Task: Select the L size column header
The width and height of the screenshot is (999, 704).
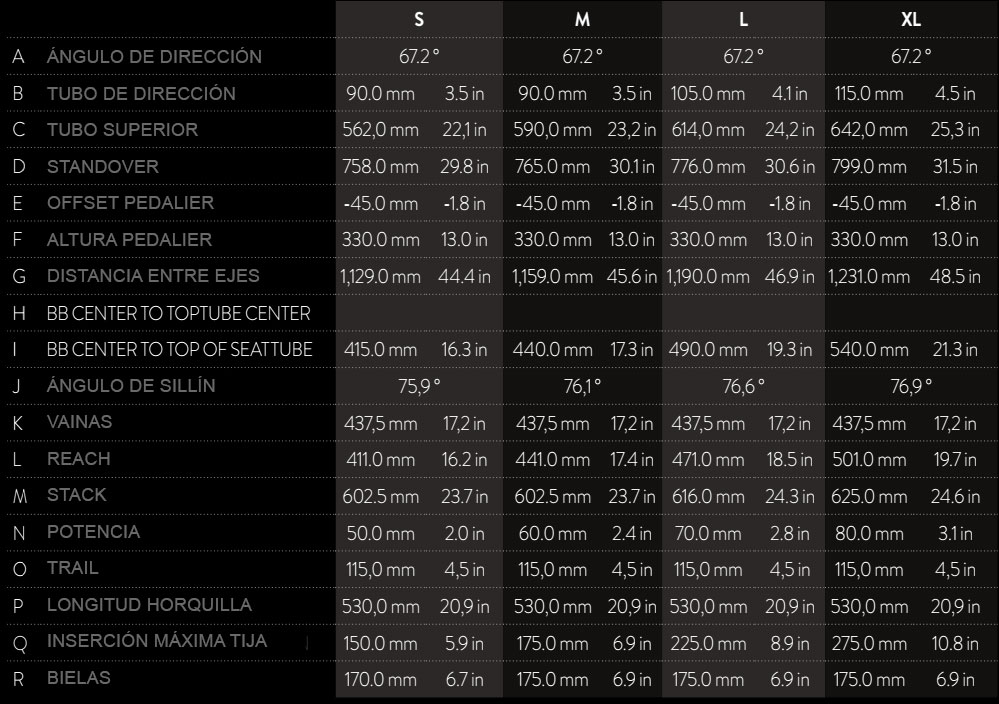Action: pyautogui.click(x=743, y=19)
